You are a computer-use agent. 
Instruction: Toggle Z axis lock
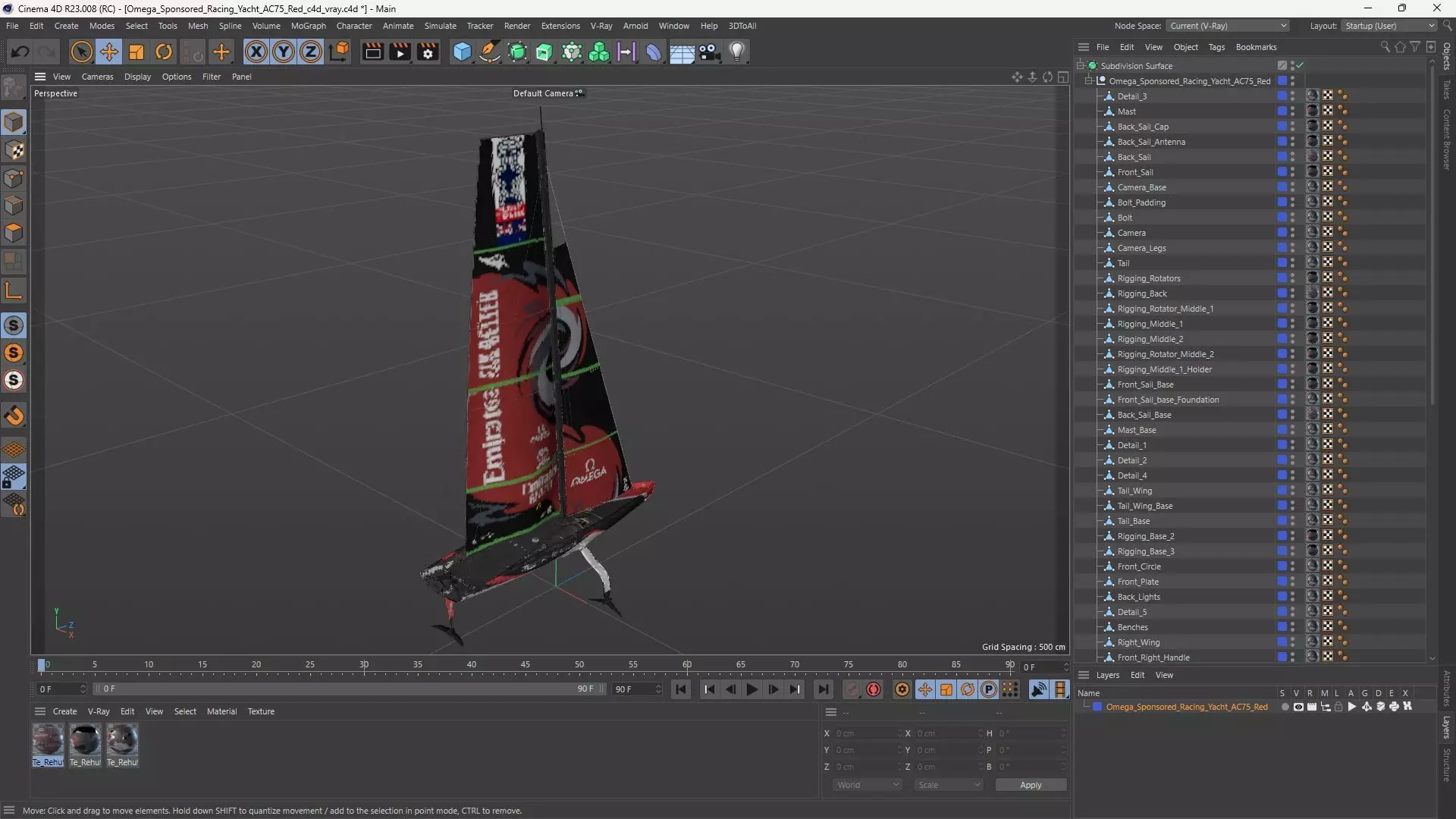pyautogui.click(x=311, y=52)
